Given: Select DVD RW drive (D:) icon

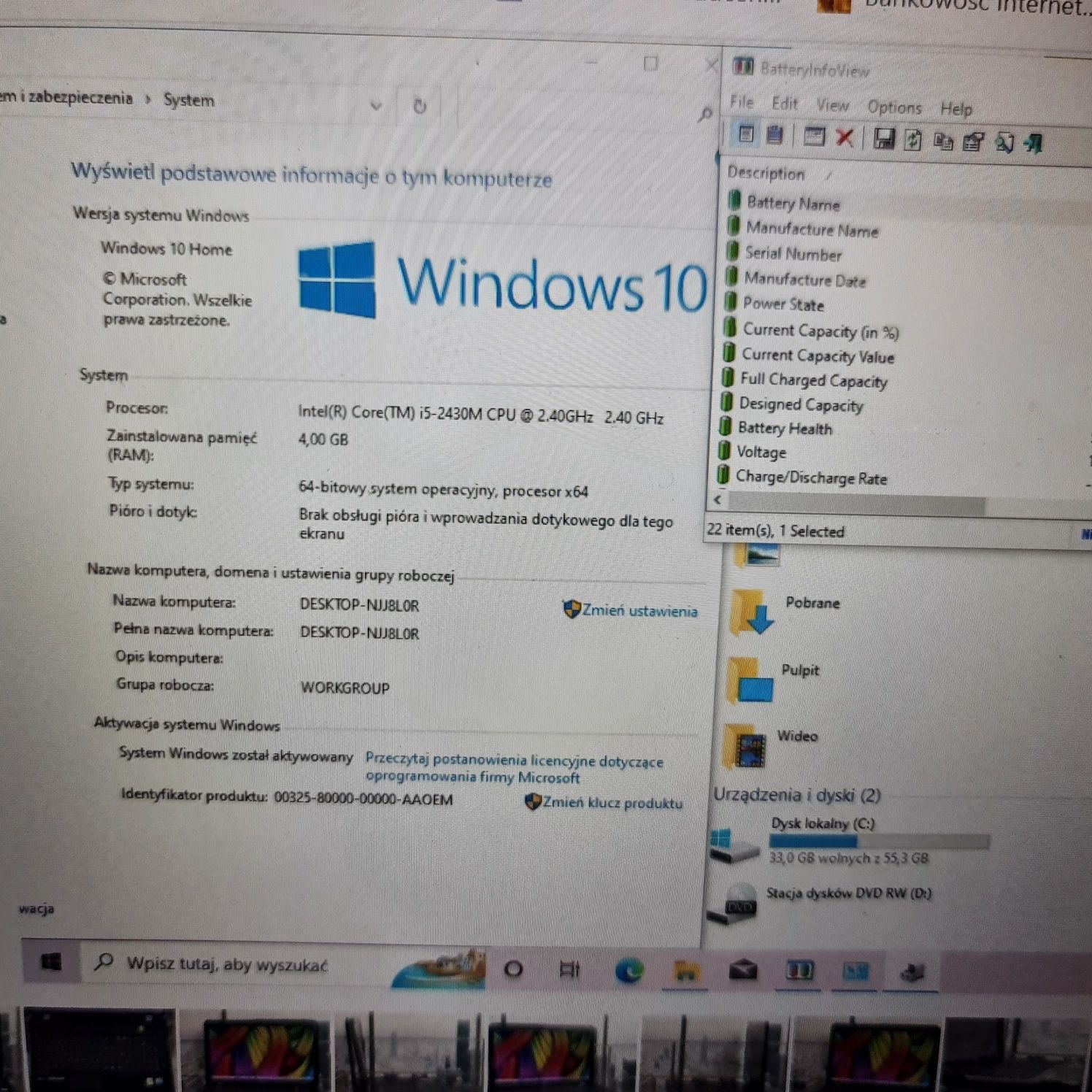Looking at the screenshot, I should [733, 904].
